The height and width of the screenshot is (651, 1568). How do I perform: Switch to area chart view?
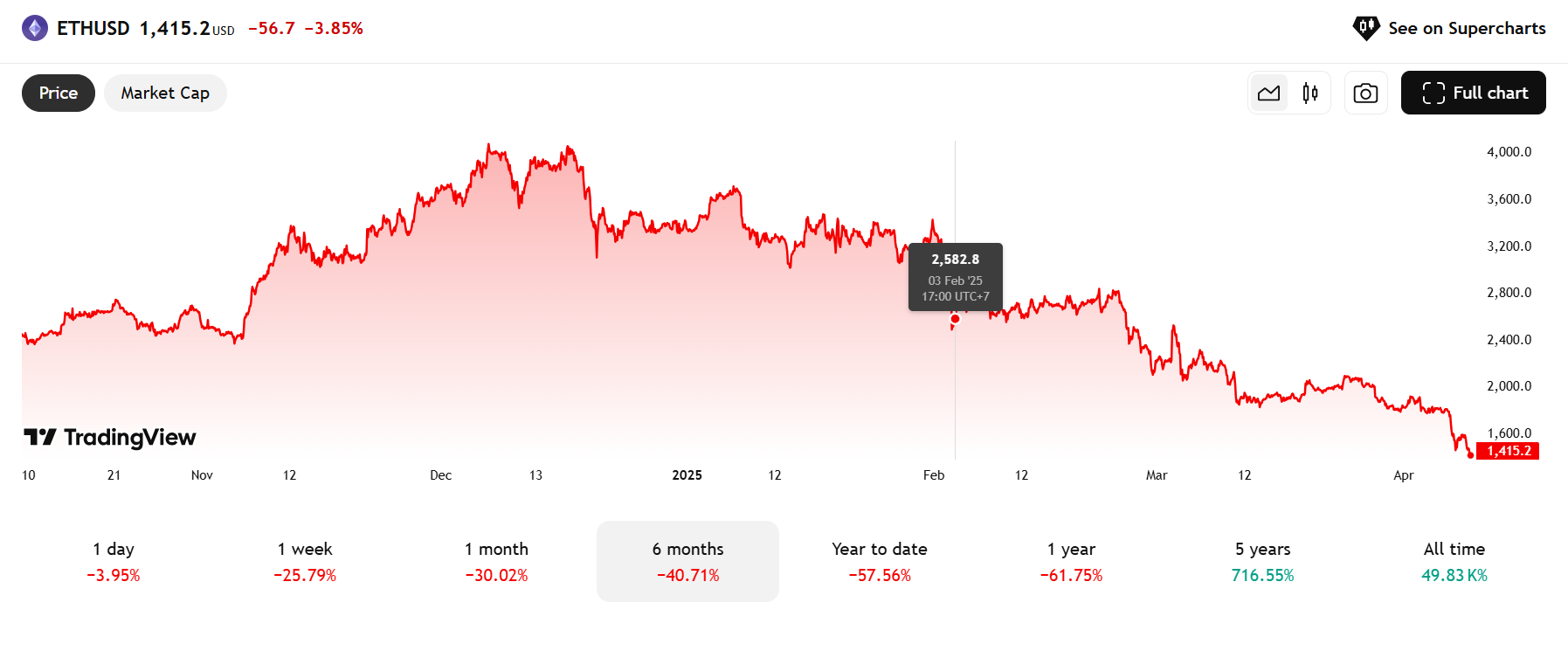pyautogui.click(x=1268, y=93)
